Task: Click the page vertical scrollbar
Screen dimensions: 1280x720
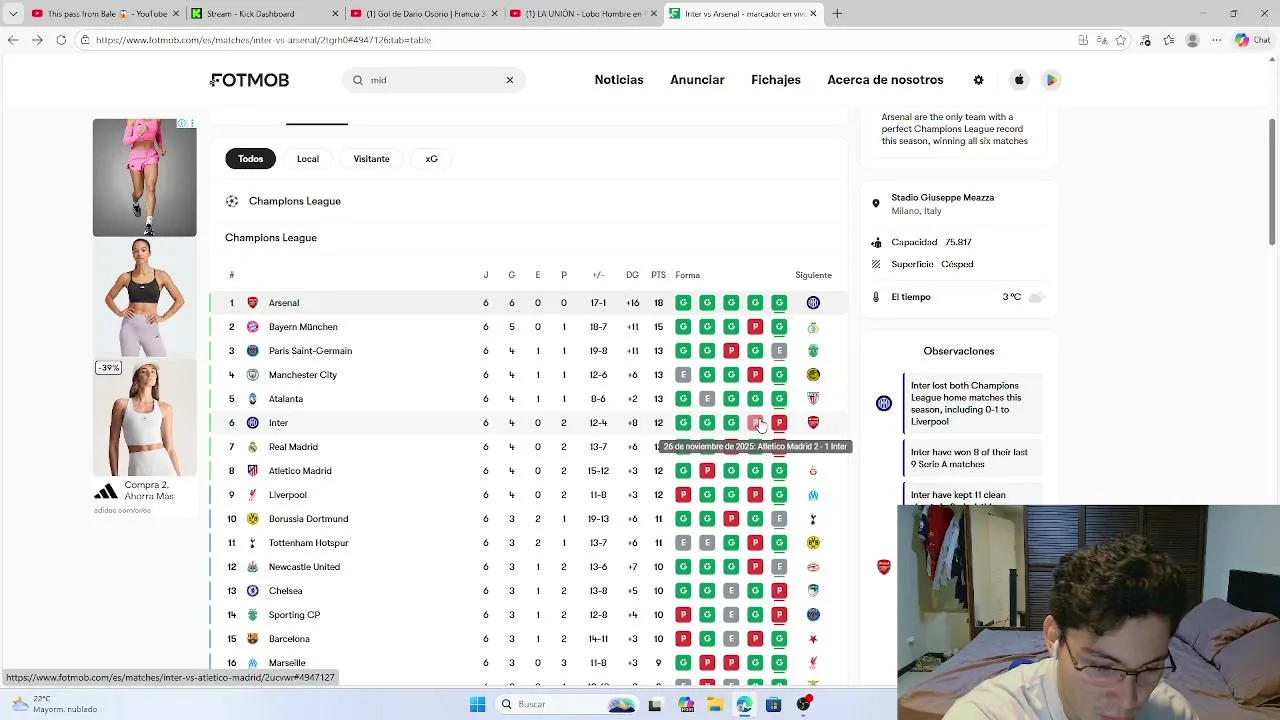Action: [x=1272, y=180]
